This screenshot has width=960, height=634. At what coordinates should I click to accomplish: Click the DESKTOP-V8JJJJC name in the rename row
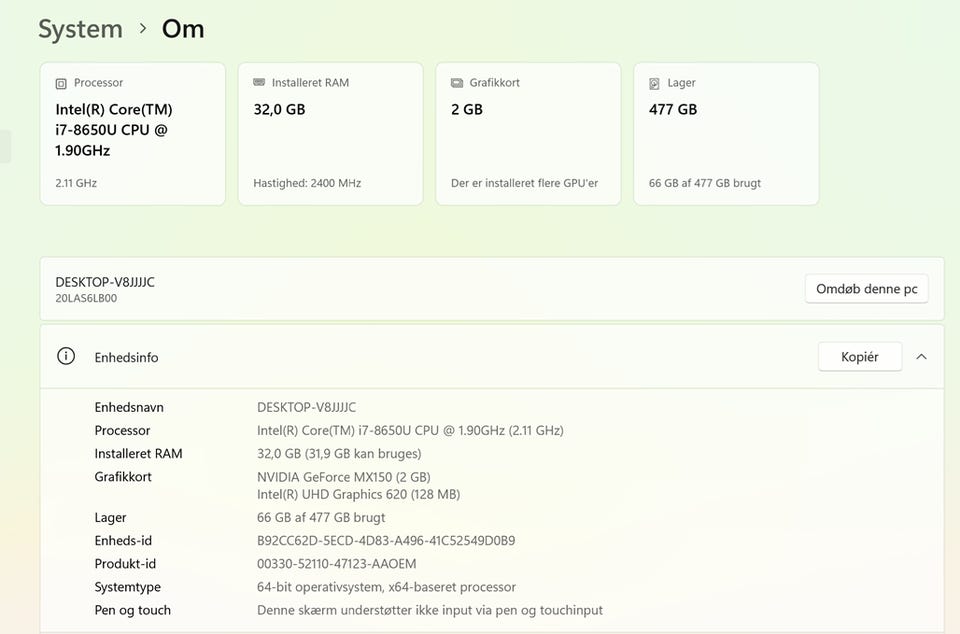tap(105, 282)
